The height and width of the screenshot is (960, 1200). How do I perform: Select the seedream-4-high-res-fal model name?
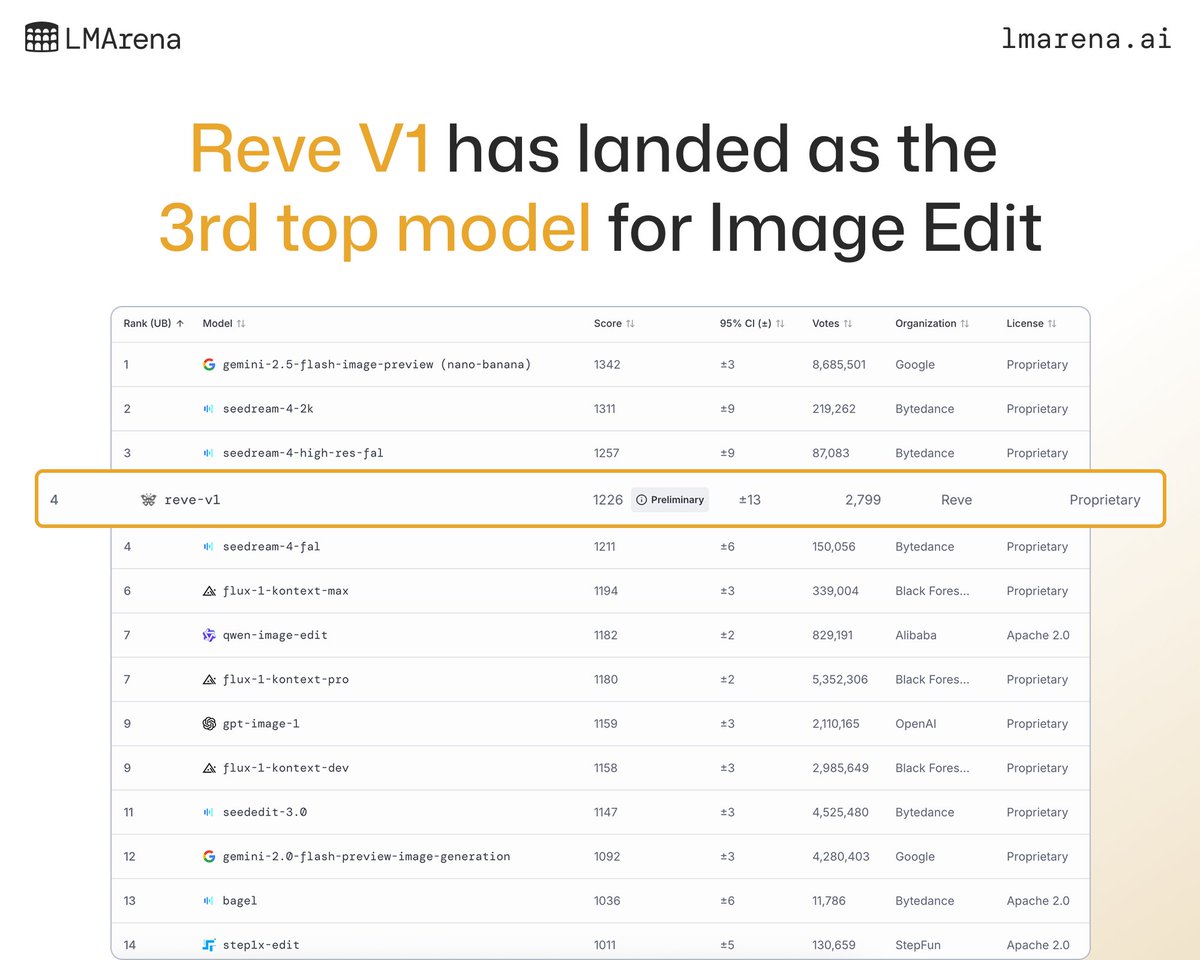(303, 453)
